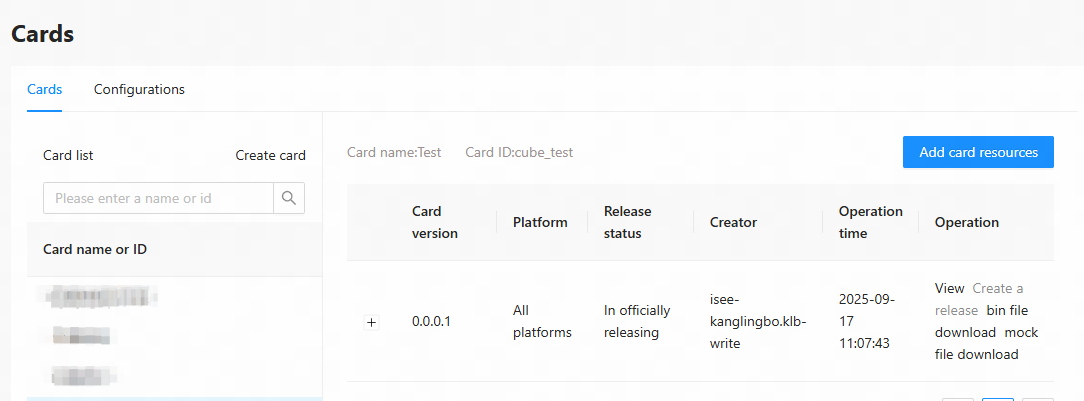
Task: Open View for version 0.0.0.1
Action: [949, 288]
